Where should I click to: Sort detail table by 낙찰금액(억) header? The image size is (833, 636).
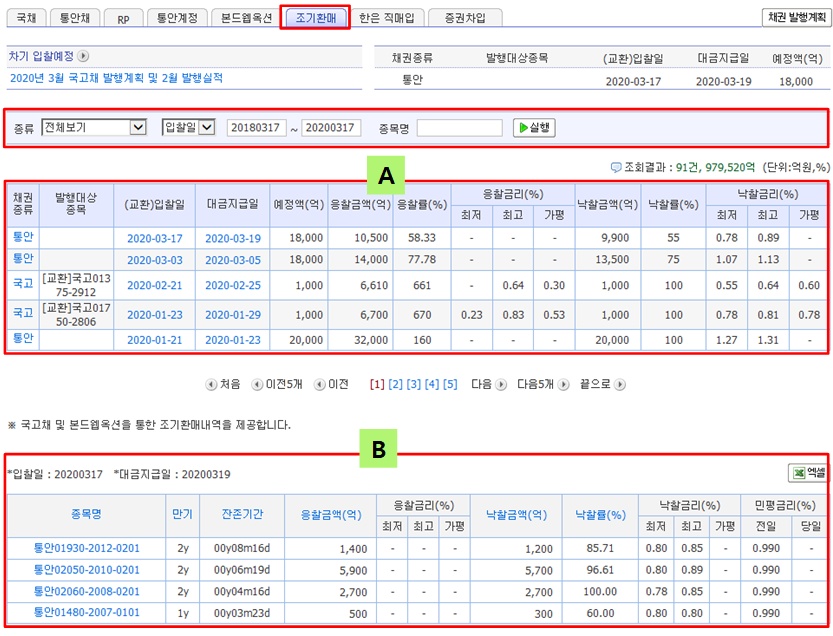516,515
